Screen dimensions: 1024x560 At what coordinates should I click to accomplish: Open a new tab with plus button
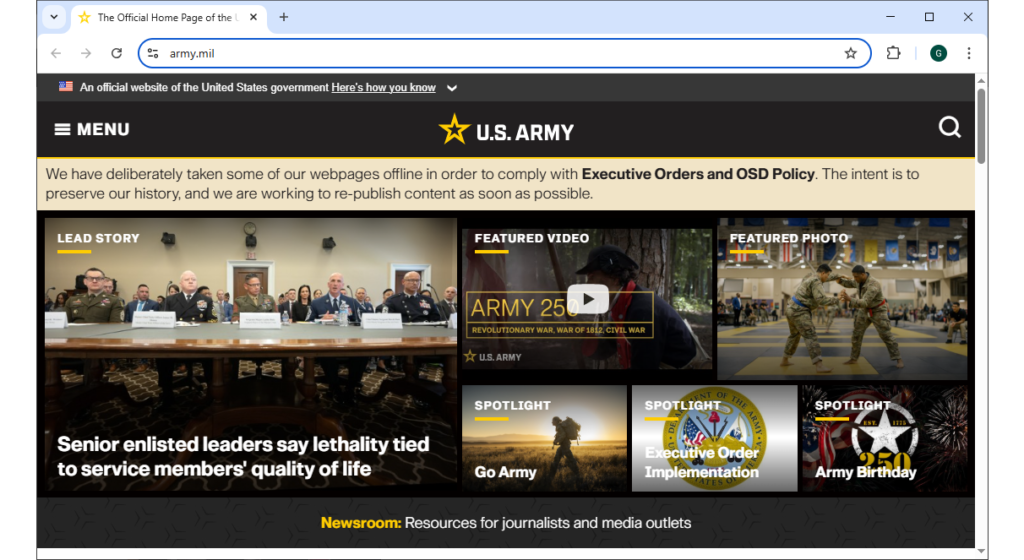pyautogui.click(x=283, y=18)
